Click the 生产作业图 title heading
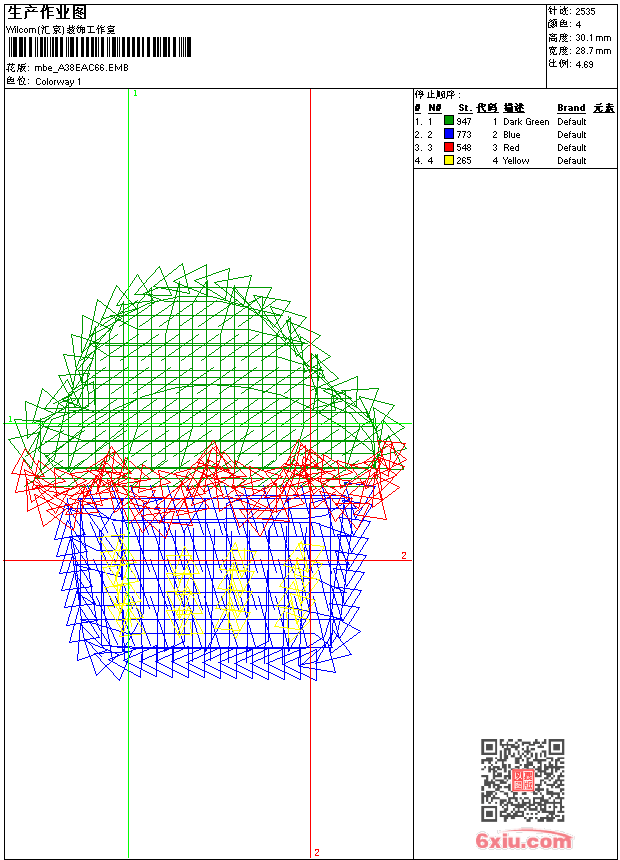Viewport: 620px width, 860px height. [x=47, y=13]
